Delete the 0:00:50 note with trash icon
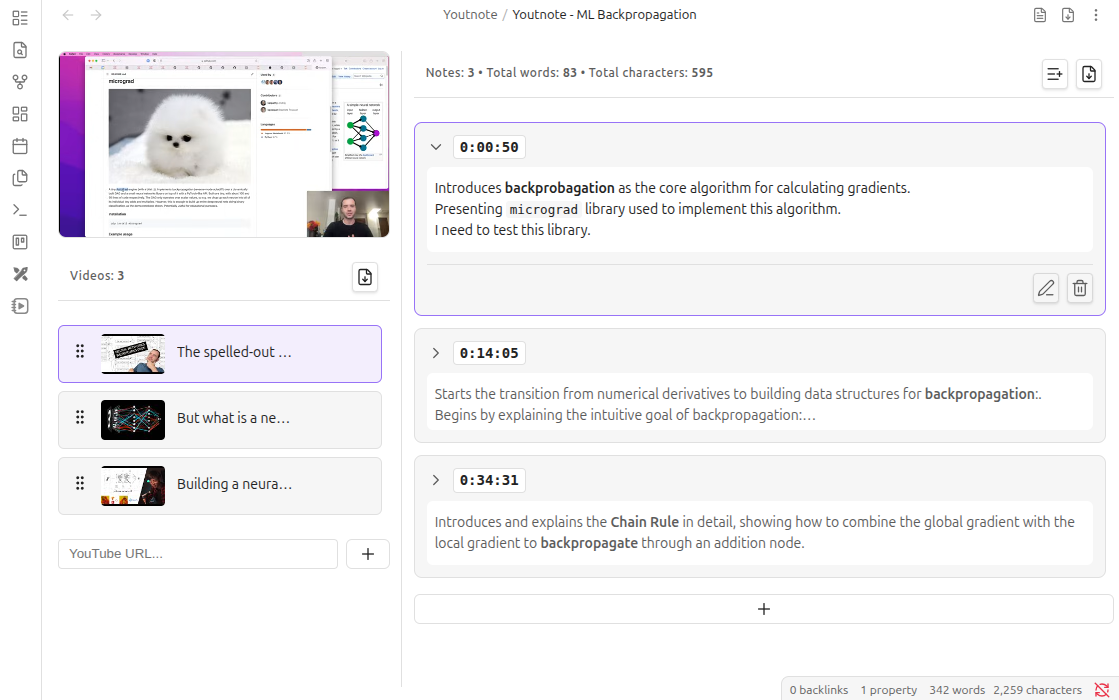This screenshot has width=1119, height=700. [x=1080, y=288]
